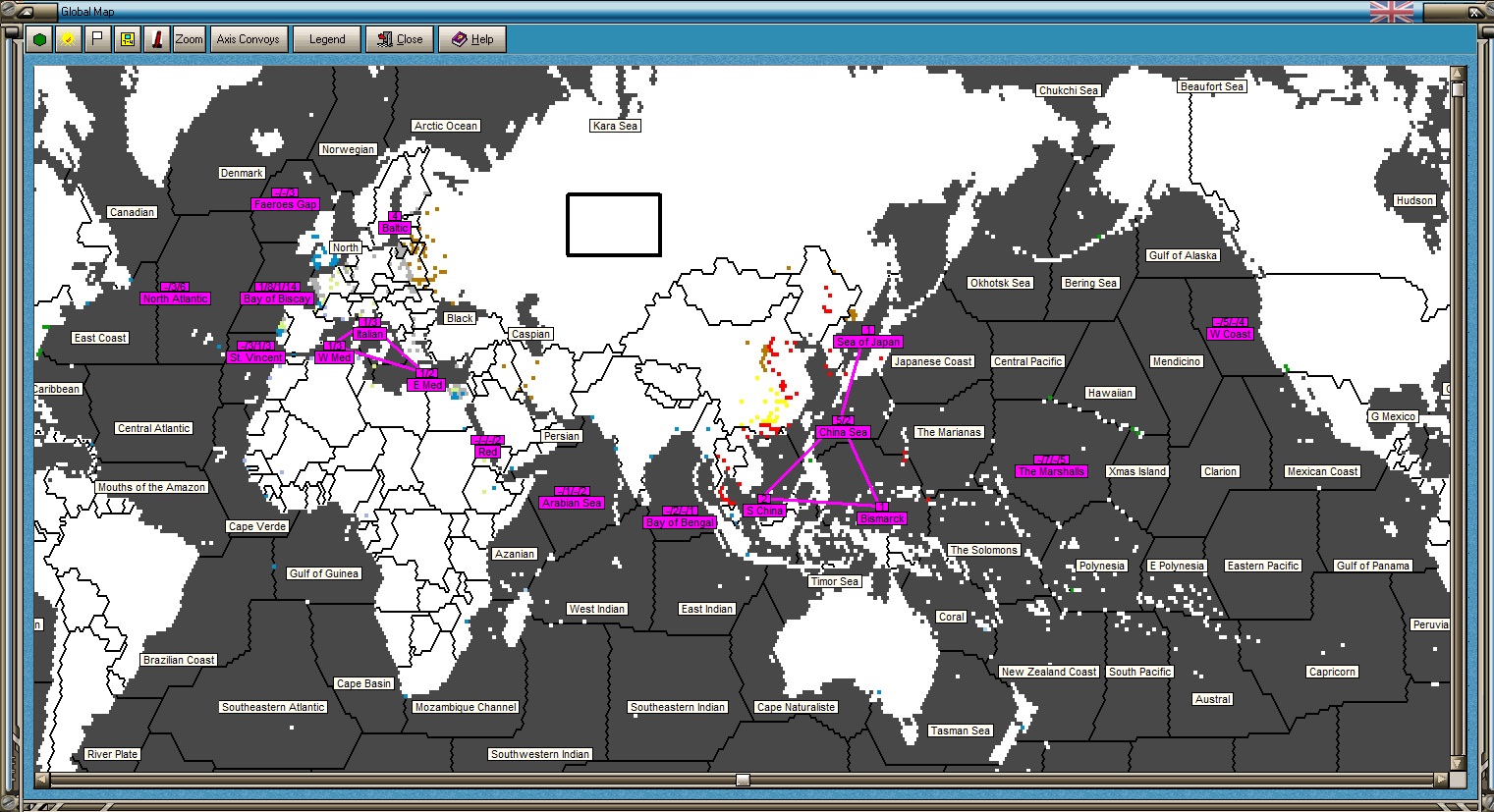The height and width of the screenshot is (812, 1494).
Task: Click the Tasman Sea label
Action: click(x=960, y=731)
